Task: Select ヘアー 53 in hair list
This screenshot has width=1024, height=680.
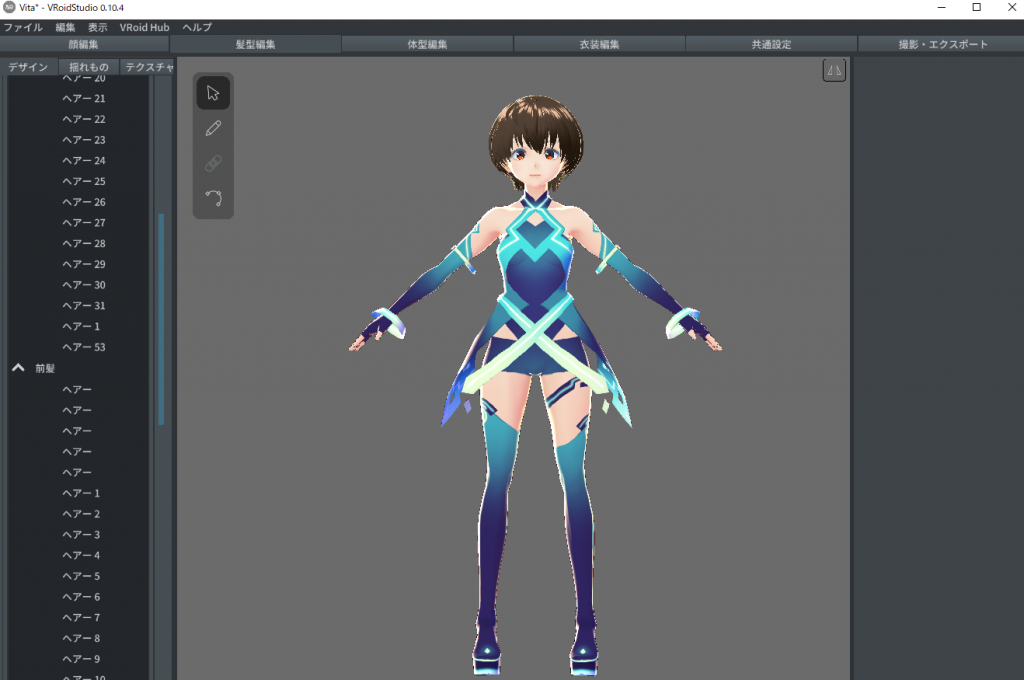Action: click(x=83, y=347)
